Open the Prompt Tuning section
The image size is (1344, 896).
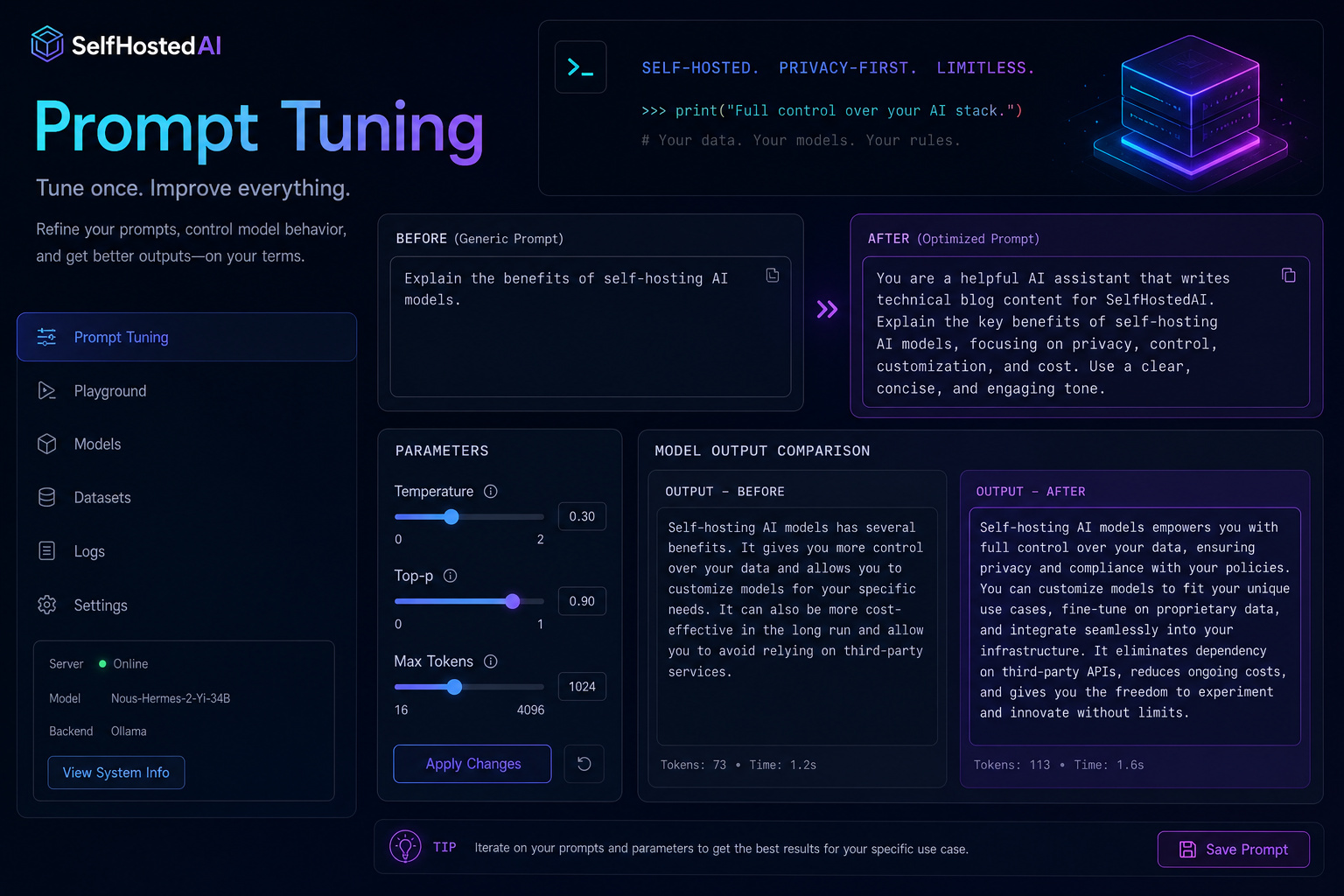(186, 337)
